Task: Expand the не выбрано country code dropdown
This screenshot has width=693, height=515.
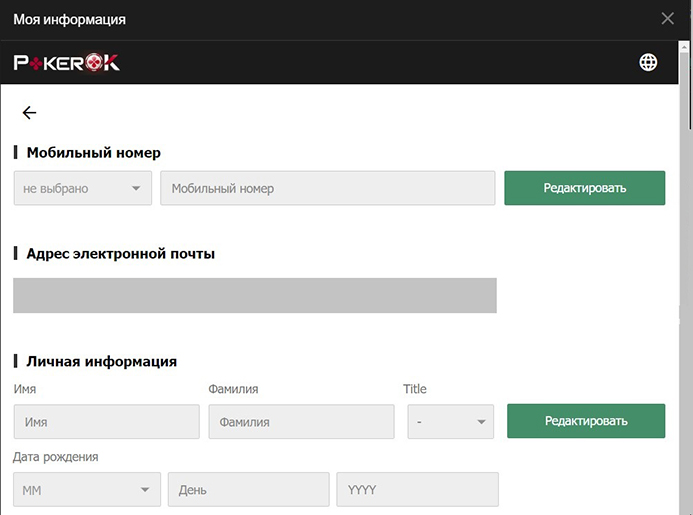Action: point(82,188)
